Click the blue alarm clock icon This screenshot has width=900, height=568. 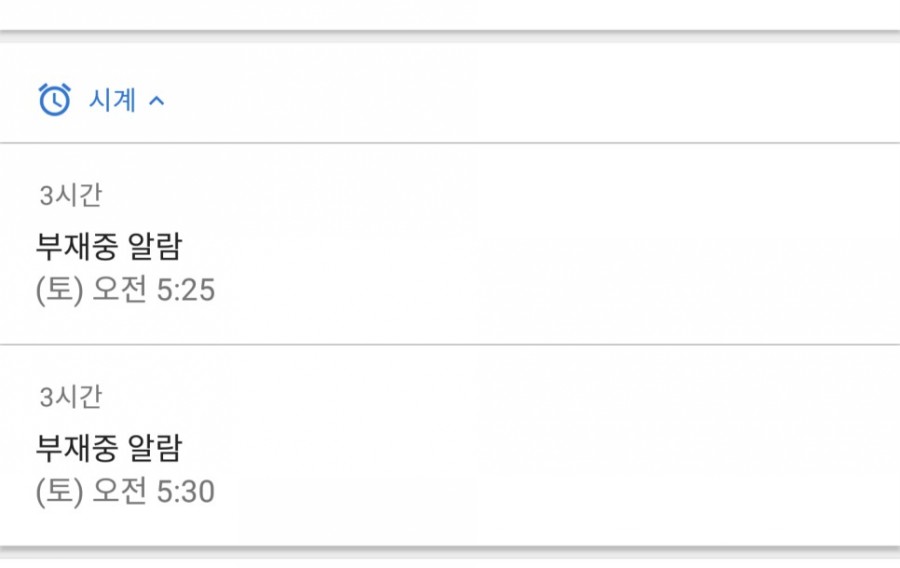click(x=55, y=99)
